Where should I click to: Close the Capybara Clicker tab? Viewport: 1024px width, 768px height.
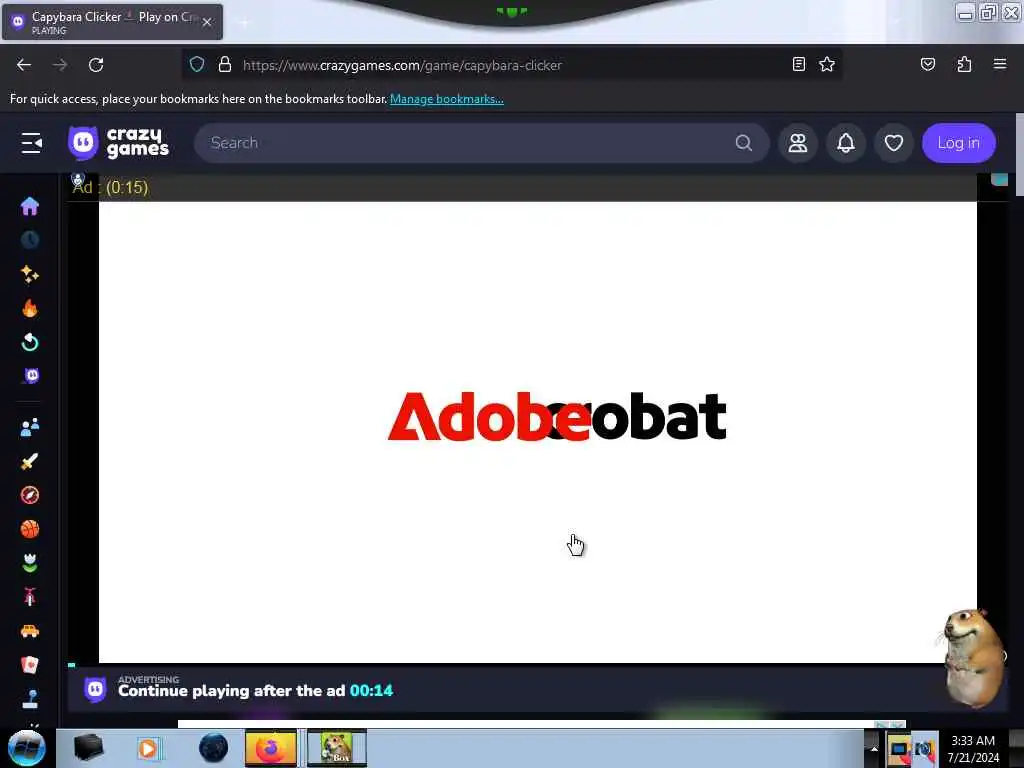[x=207, y=22]
